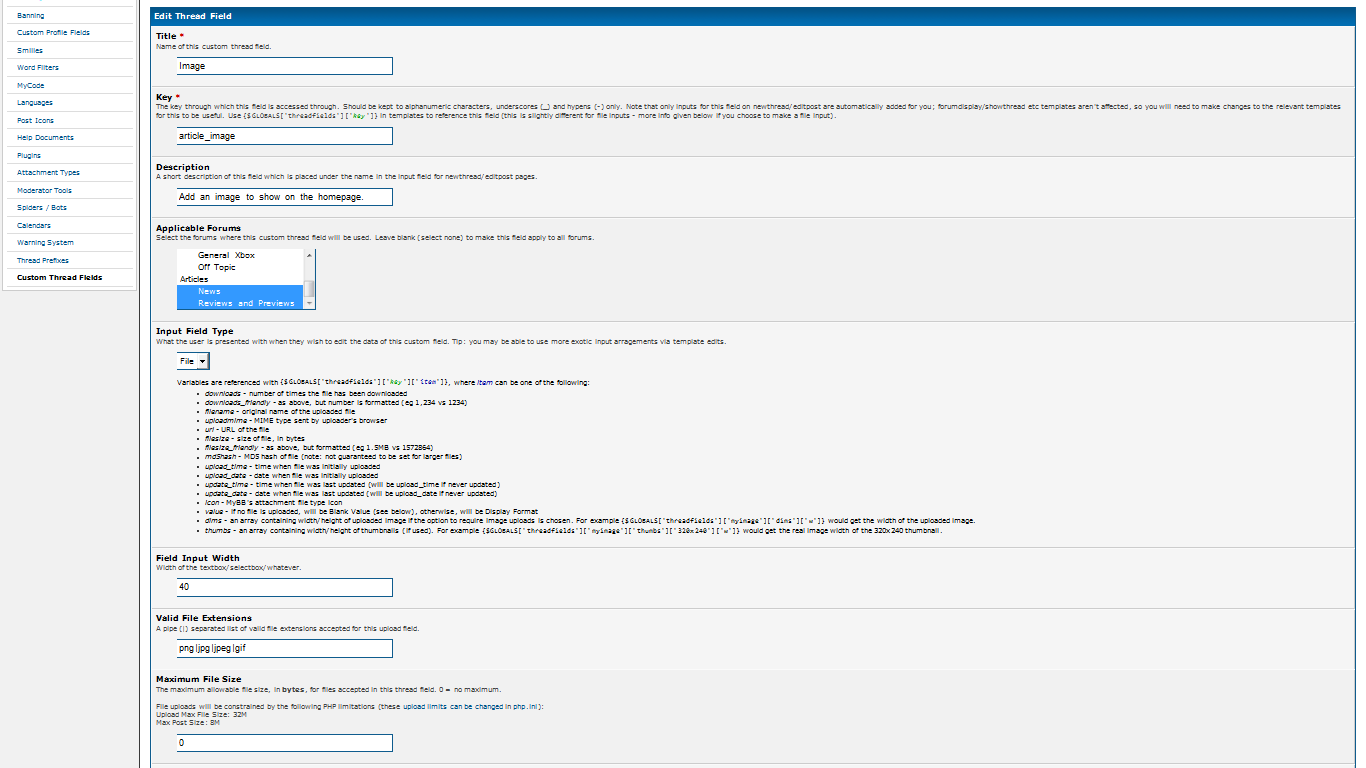The height and width of the screenshot is (768, 1366).
Task: Open the Banning settings page
Action: point(31,16)
